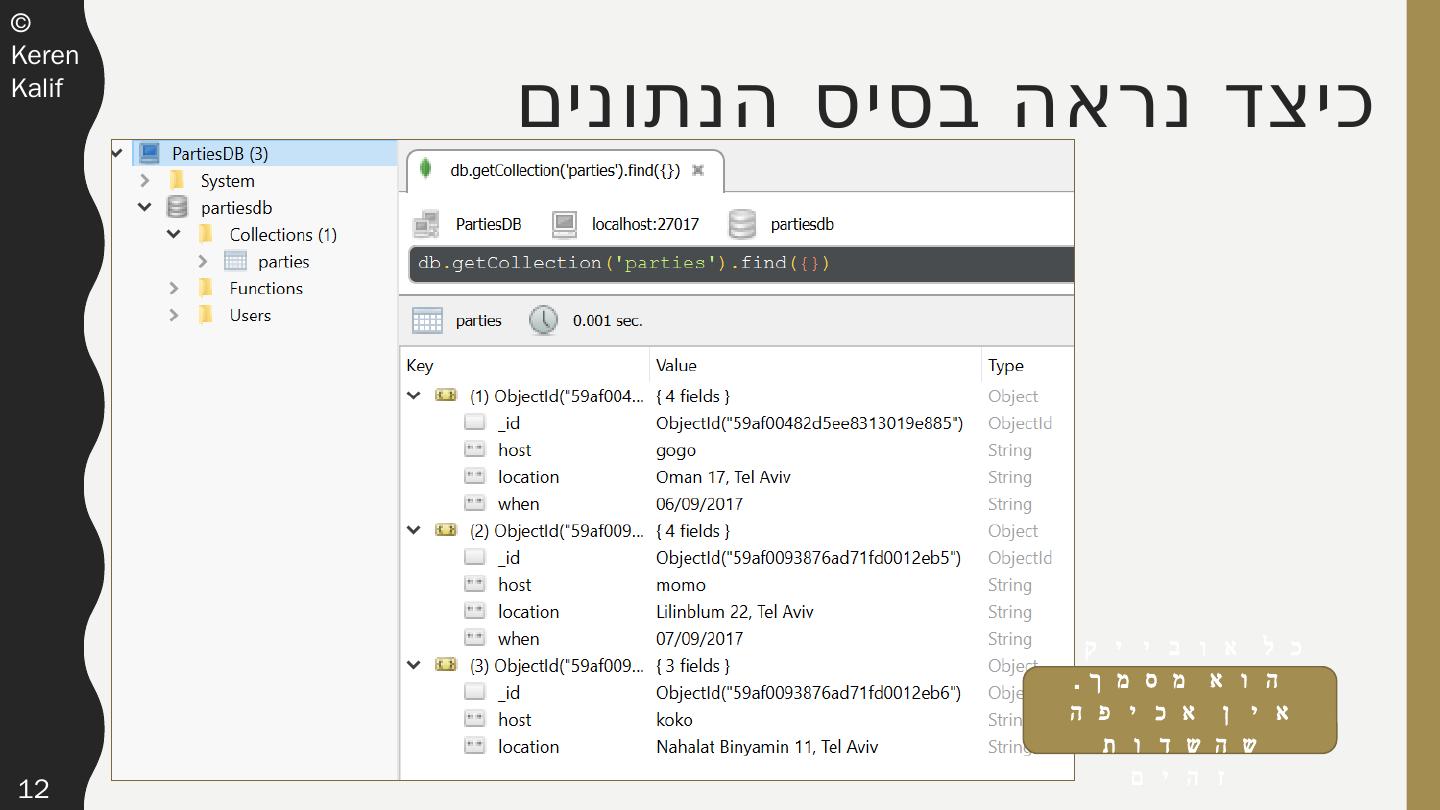Click the value 06/09/2017
The height and width of the screenshot is (810, 1440).
[x=699, y=504]
